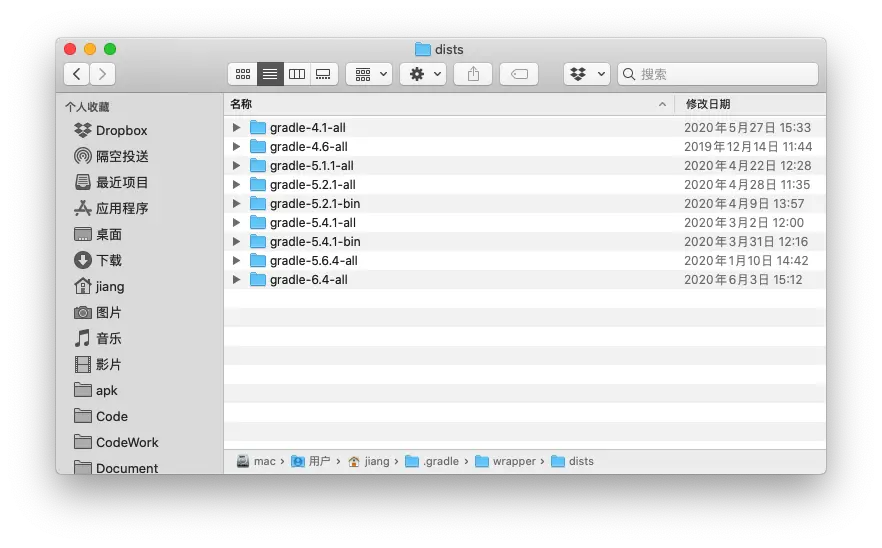Open 音乐 in the sidebar

pos(98,338)
